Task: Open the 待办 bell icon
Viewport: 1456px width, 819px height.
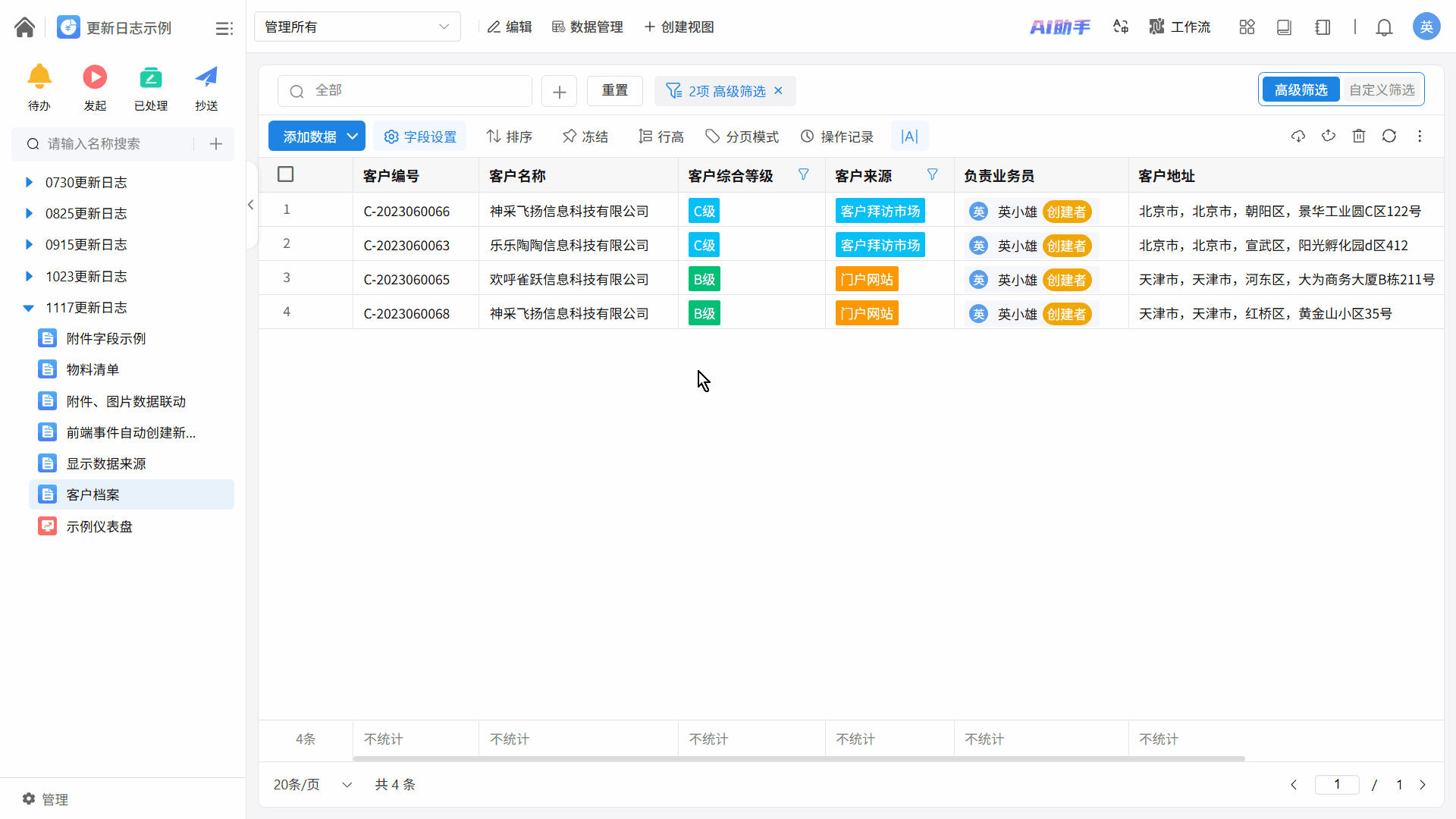Action: tap(39, 77)
